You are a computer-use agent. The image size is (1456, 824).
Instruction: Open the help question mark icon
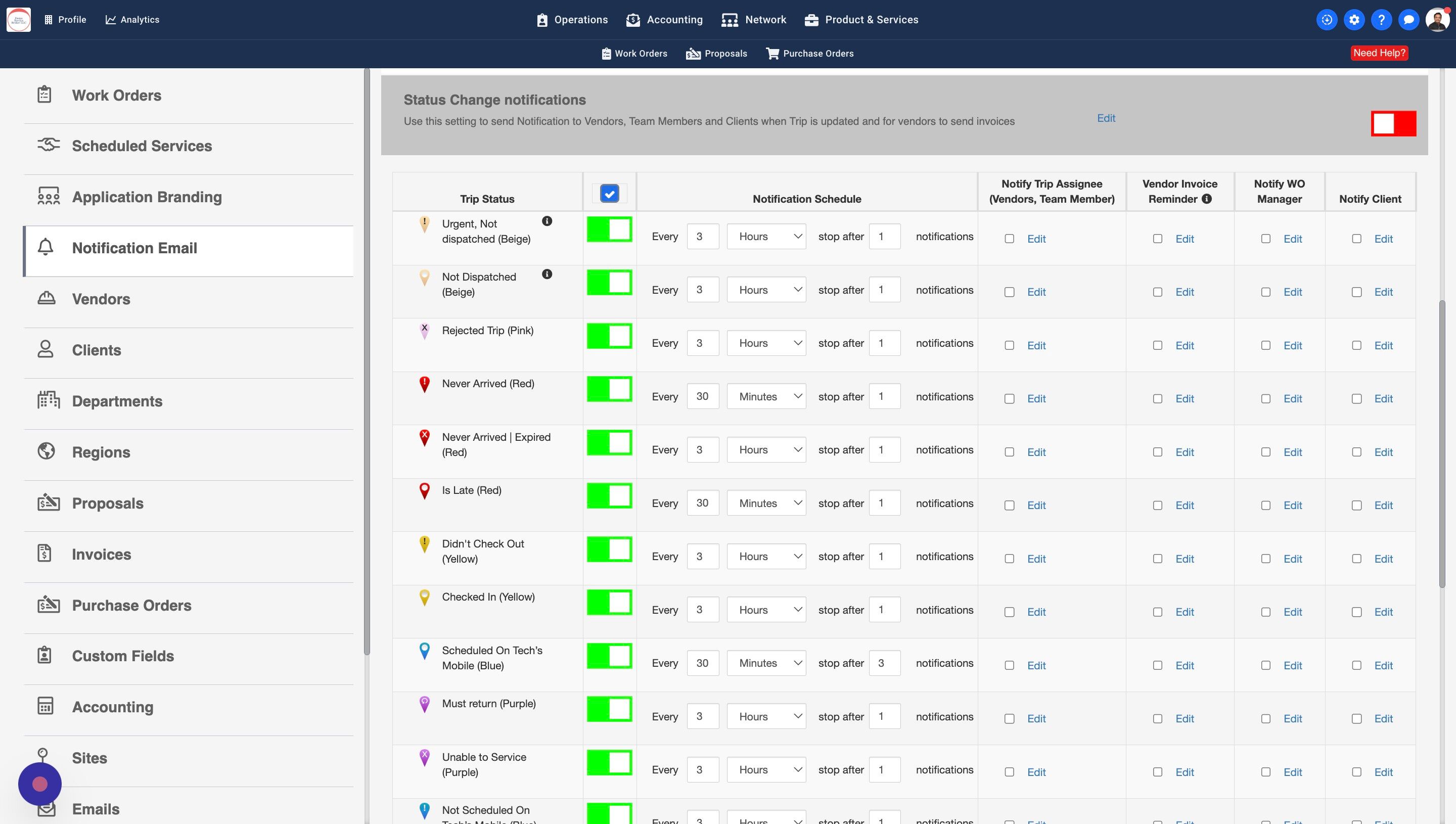coord(1381,20)
